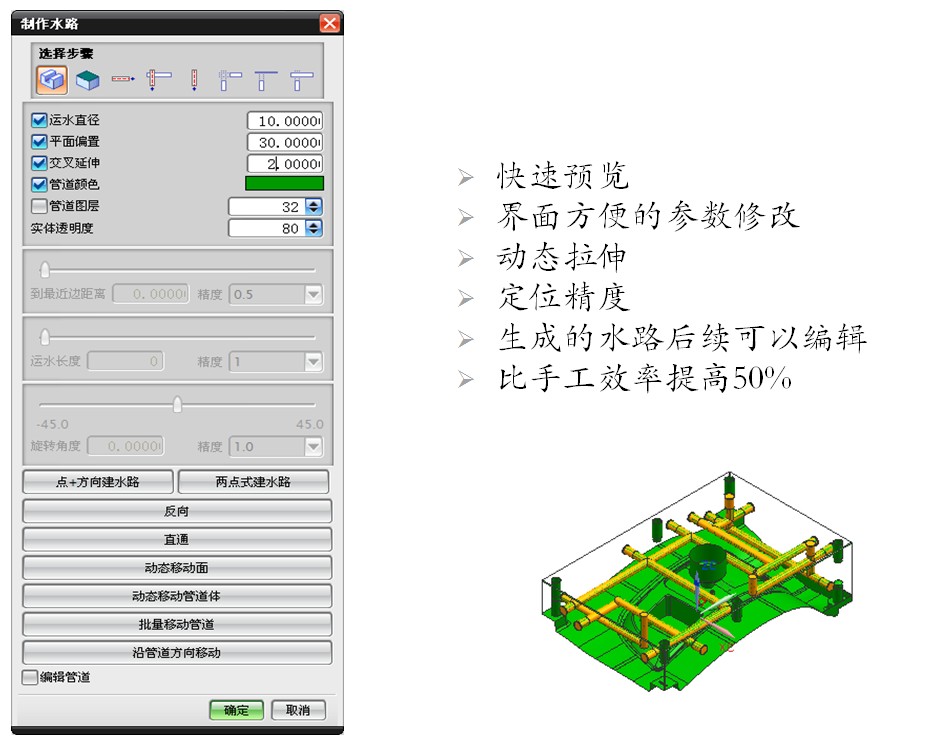Select the highlighted orange body selection step icon

click(52, 79)
